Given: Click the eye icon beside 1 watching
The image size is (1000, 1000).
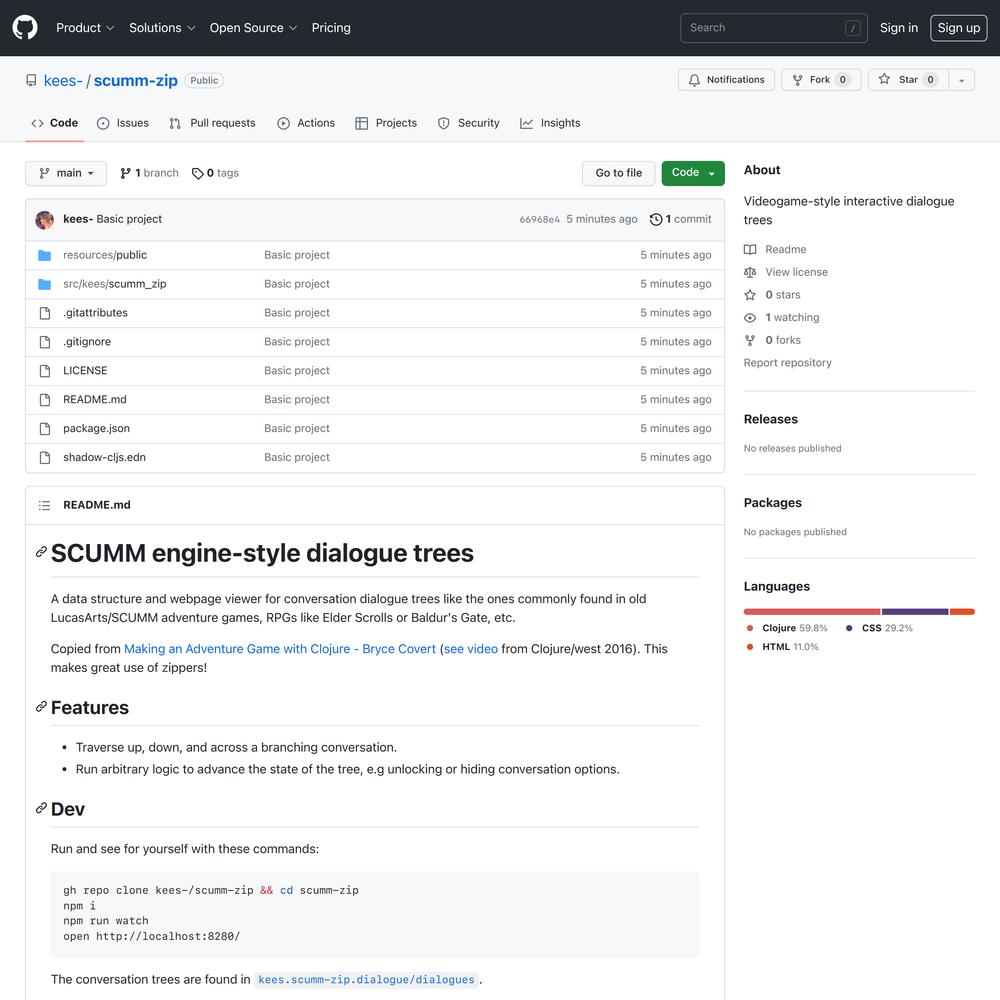Looking at the screenshot, I should [x=750, y=318].
